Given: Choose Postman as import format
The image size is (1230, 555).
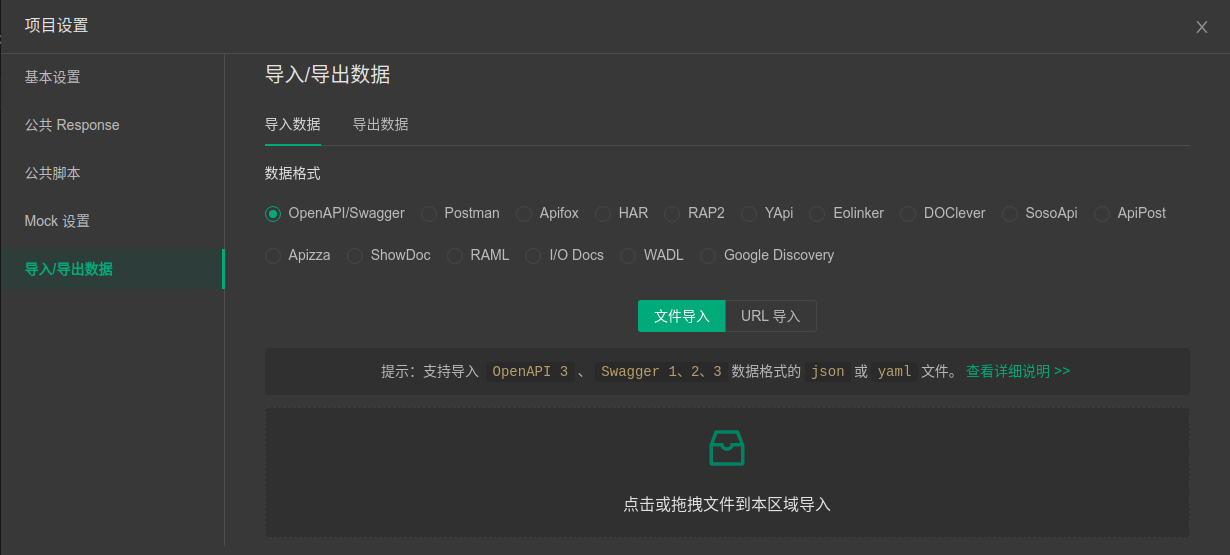Looking at the screenshot, I should click(429, 213).
